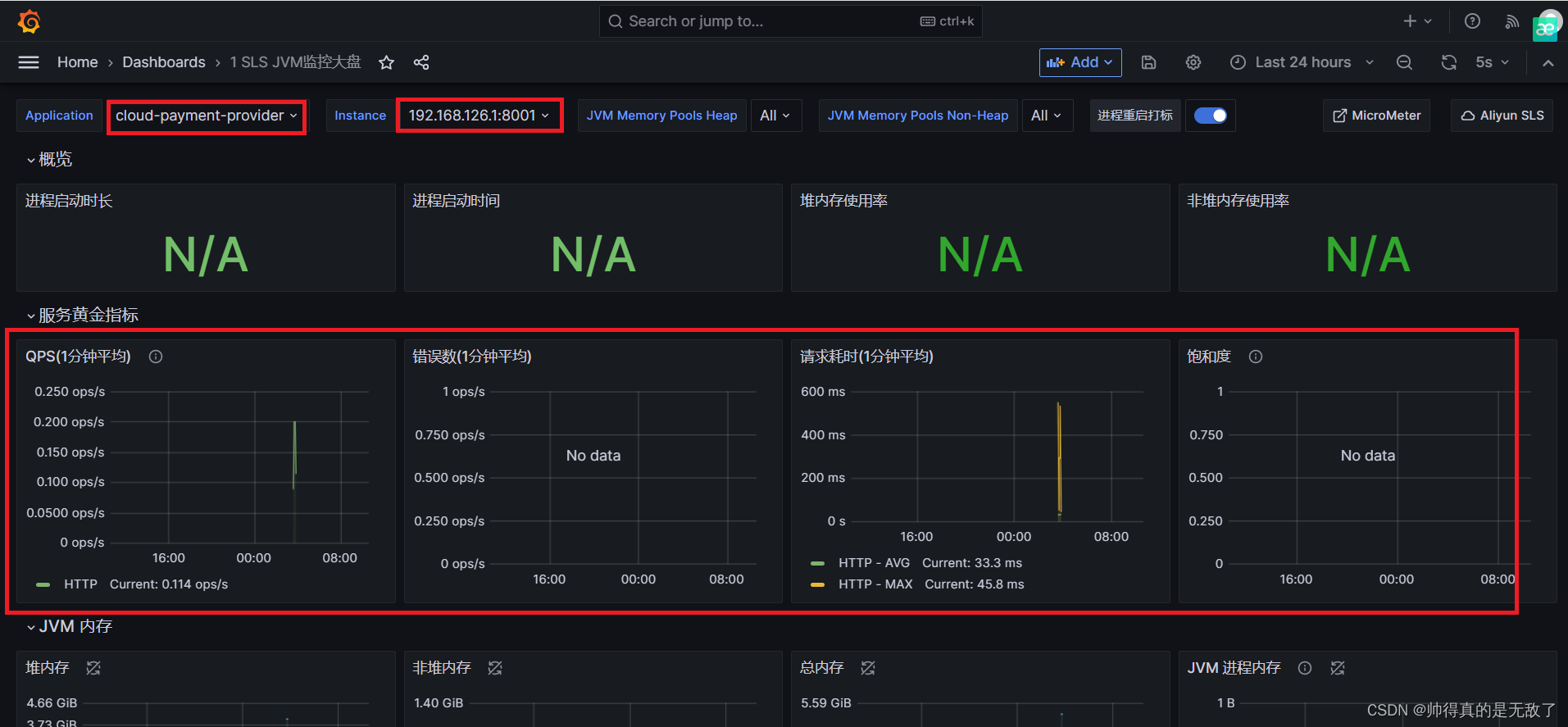Go to Dashboards breadcrumb
Image resolution: width=1568 pixels, height=727 pixels.
(x=164, y=62)
